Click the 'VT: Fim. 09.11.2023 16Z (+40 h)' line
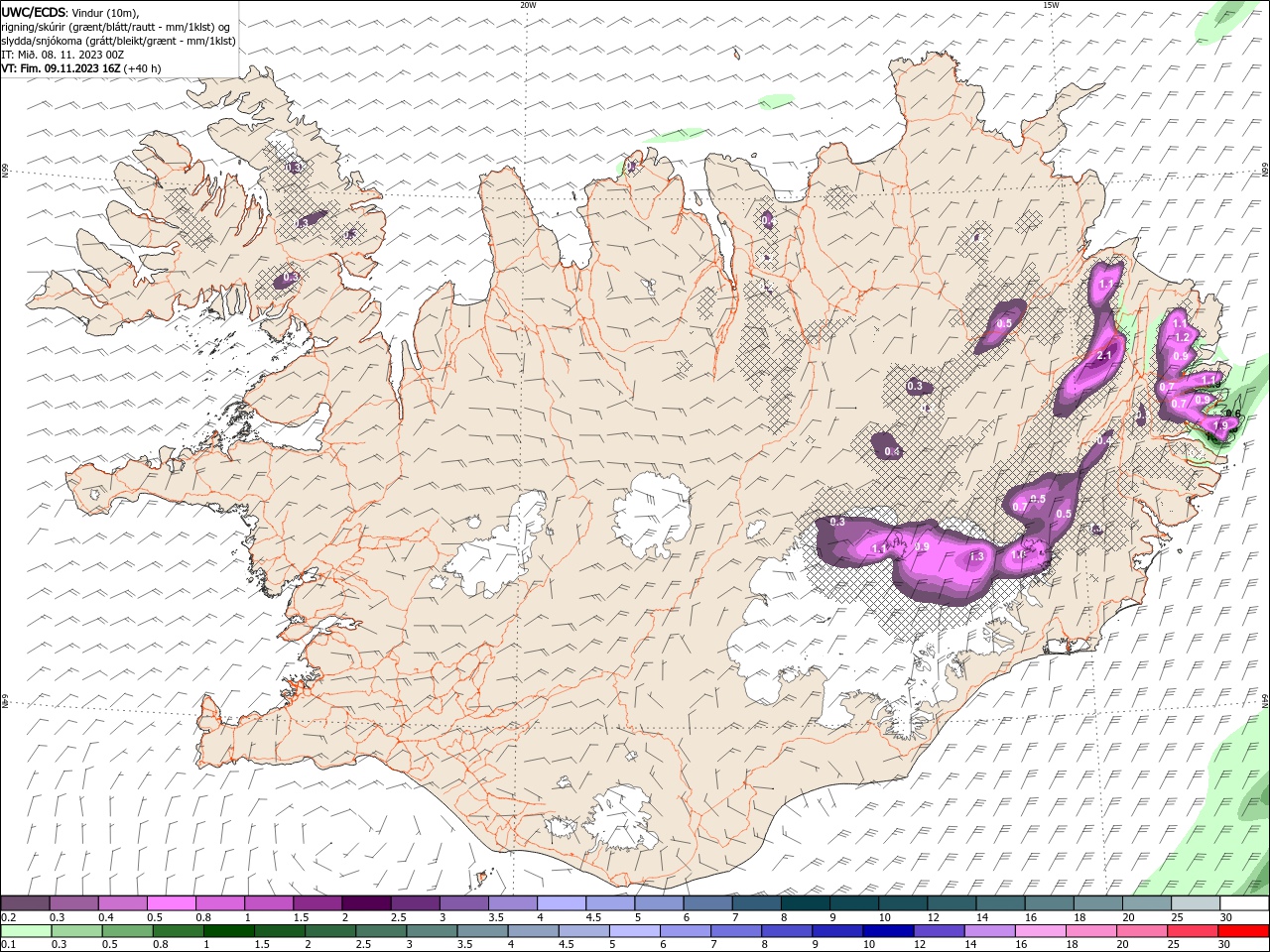 81,68
